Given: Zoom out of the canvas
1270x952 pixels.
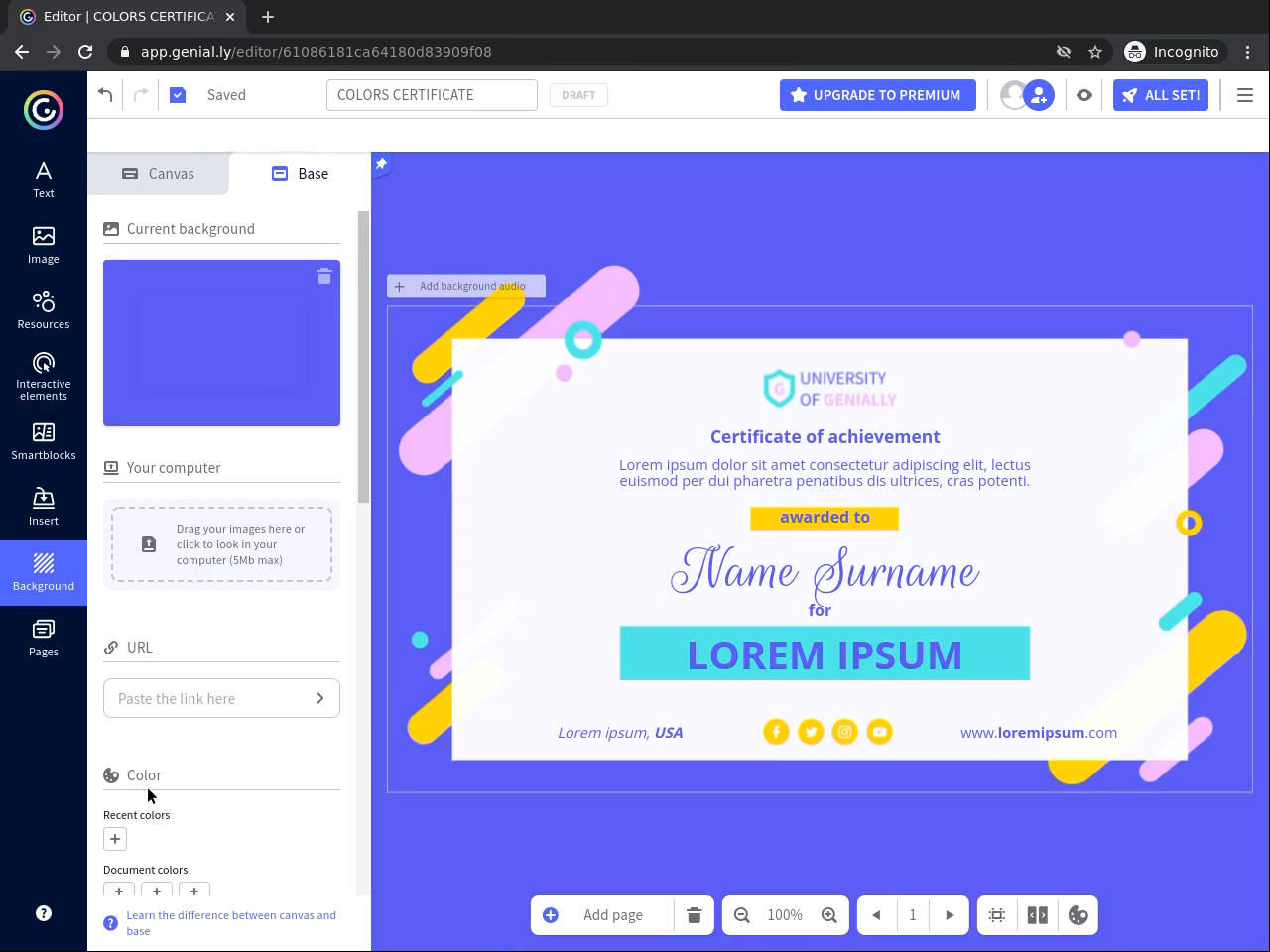Looking at the screenshot, I should [x=742, y=915].
